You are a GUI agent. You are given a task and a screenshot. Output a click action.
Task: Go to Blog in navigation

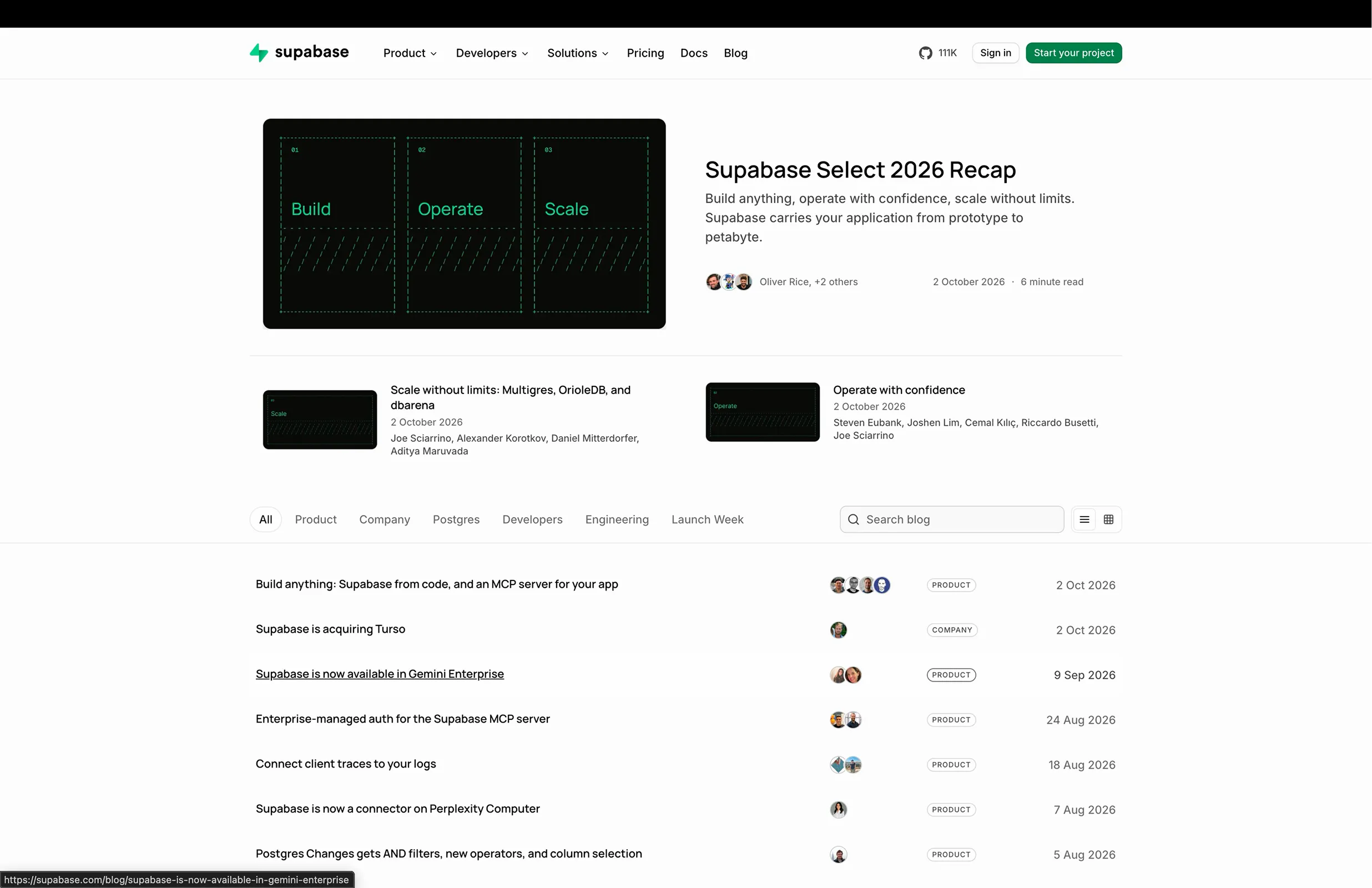(x=735, y=53)
